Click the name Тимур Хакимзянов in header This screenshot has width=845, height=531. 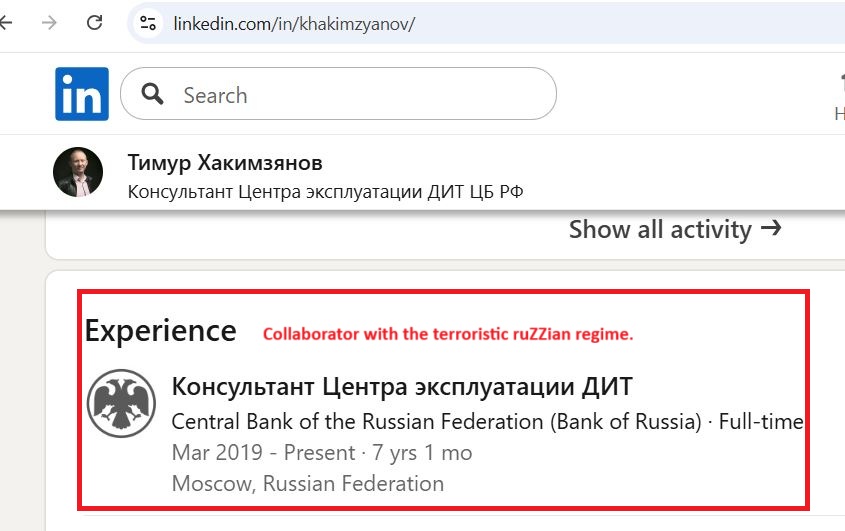click(x=225, y=163)
